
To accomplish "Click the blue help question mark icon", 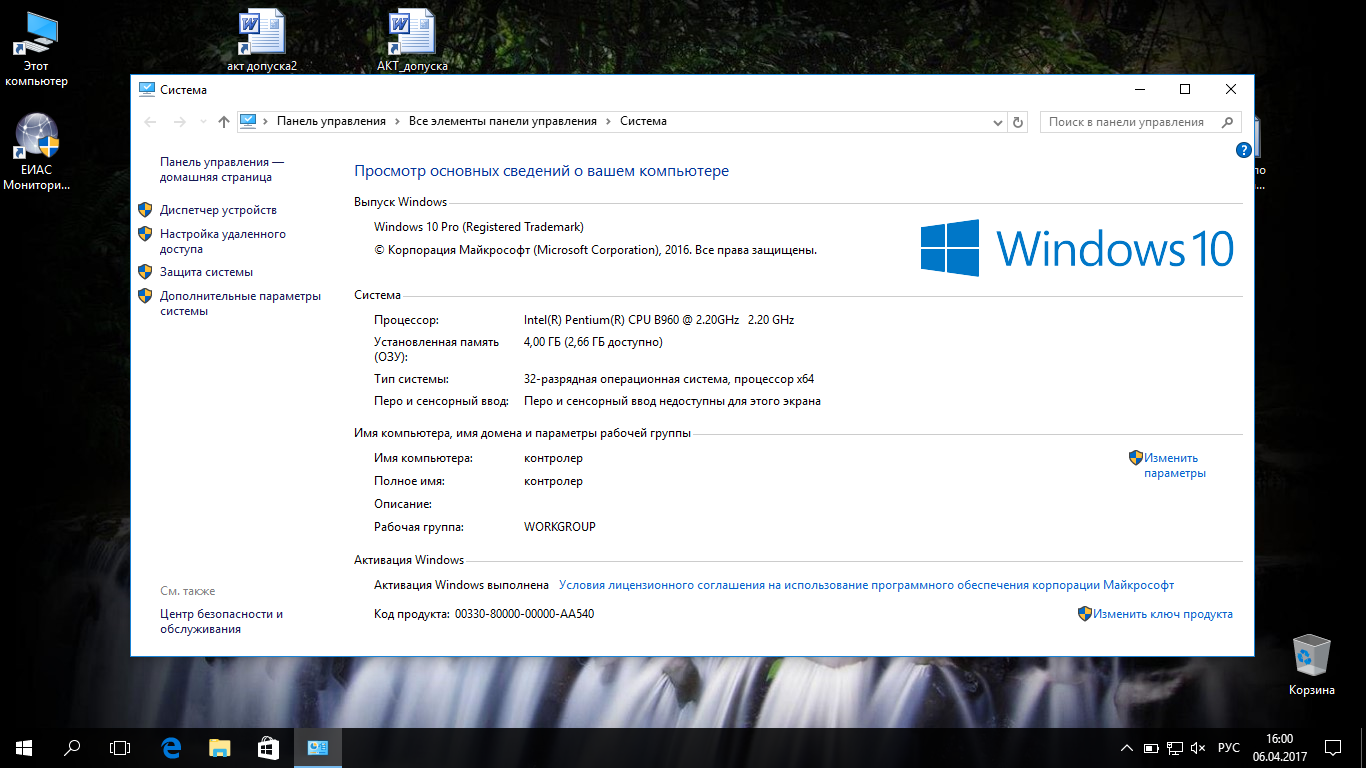I will click(x=1244, y=150).
